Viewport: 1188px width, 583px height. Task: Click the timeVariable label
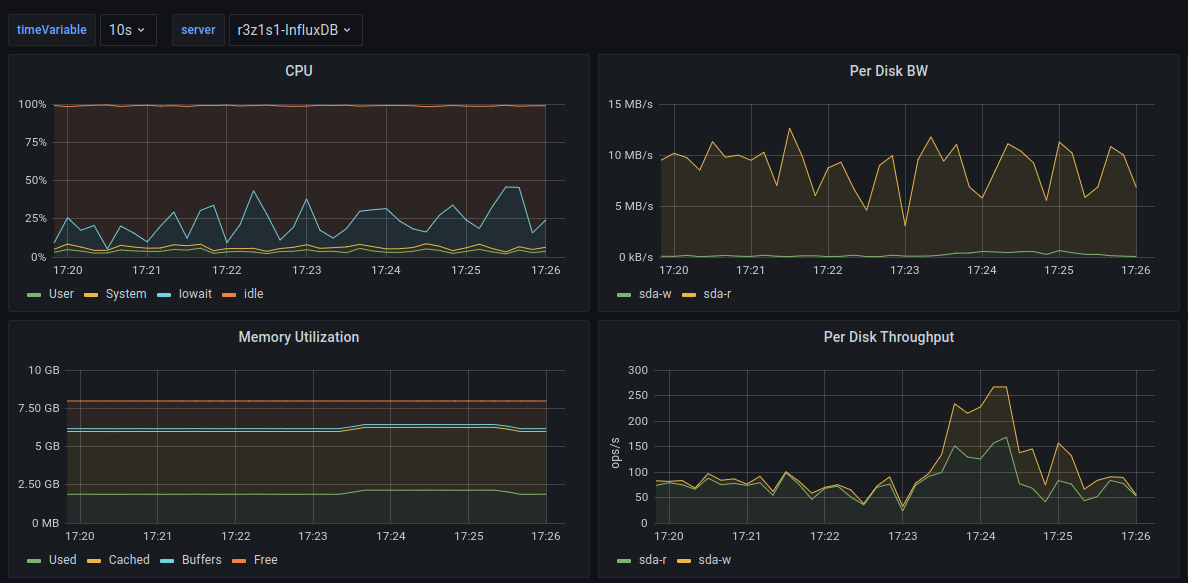click(52, 30)
